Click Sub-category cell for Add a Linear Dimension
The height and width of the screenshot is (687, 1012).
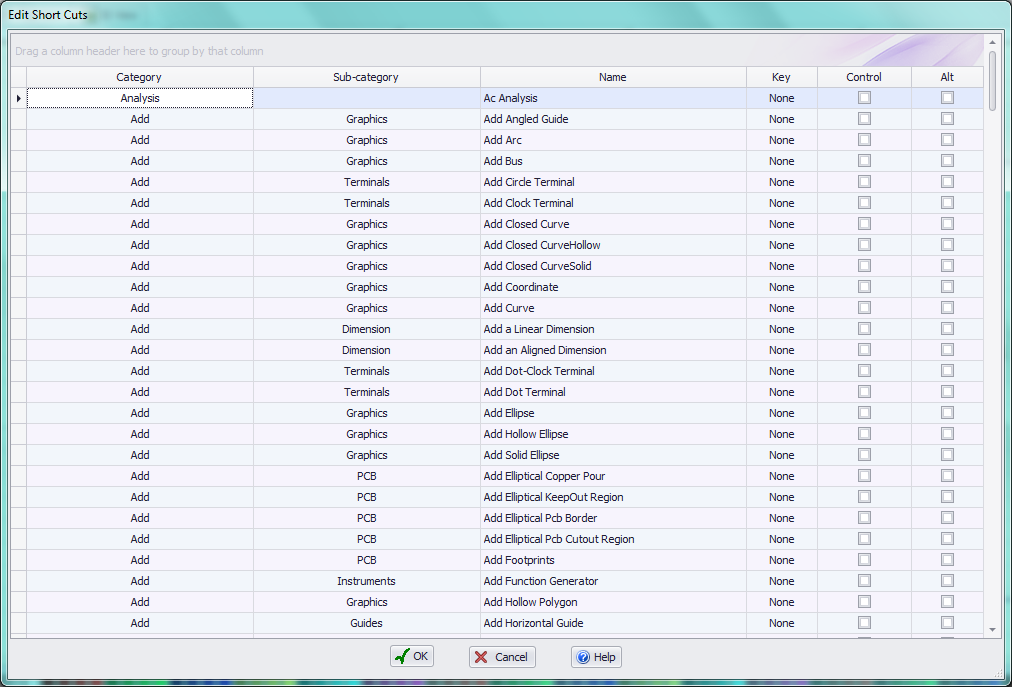(367, 329)
